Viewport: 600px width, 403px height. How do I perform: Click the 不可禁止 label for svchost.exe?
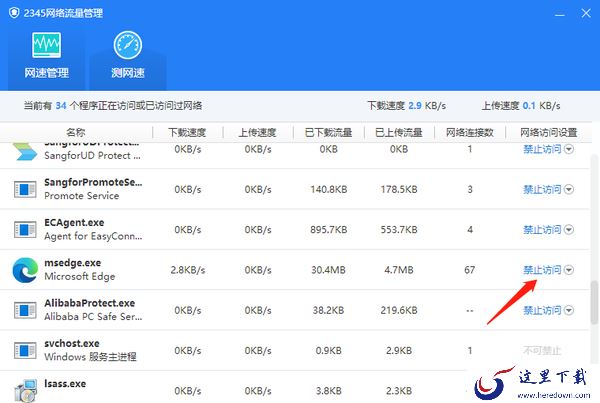coord(542,350)
